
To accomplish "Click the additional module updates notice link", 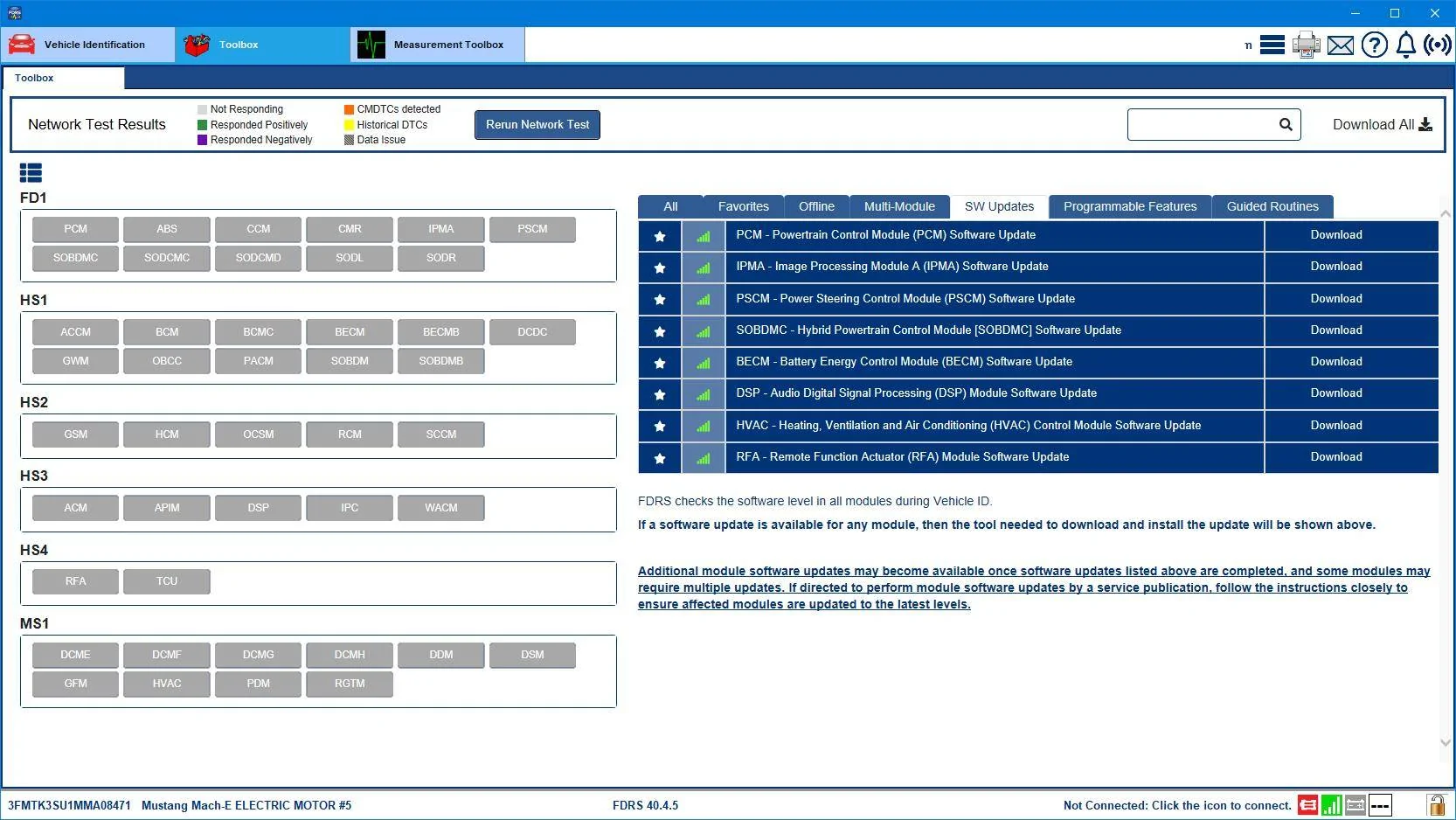I will click(x=1034, y=587).
